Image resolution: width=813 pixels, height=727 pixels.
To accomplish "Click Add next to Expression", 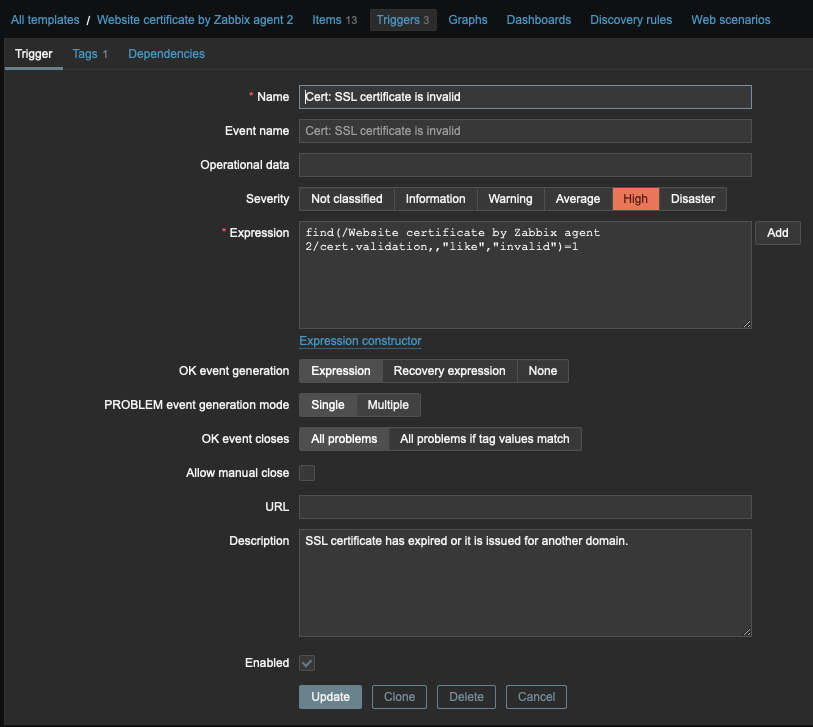I will coord(777,233).
